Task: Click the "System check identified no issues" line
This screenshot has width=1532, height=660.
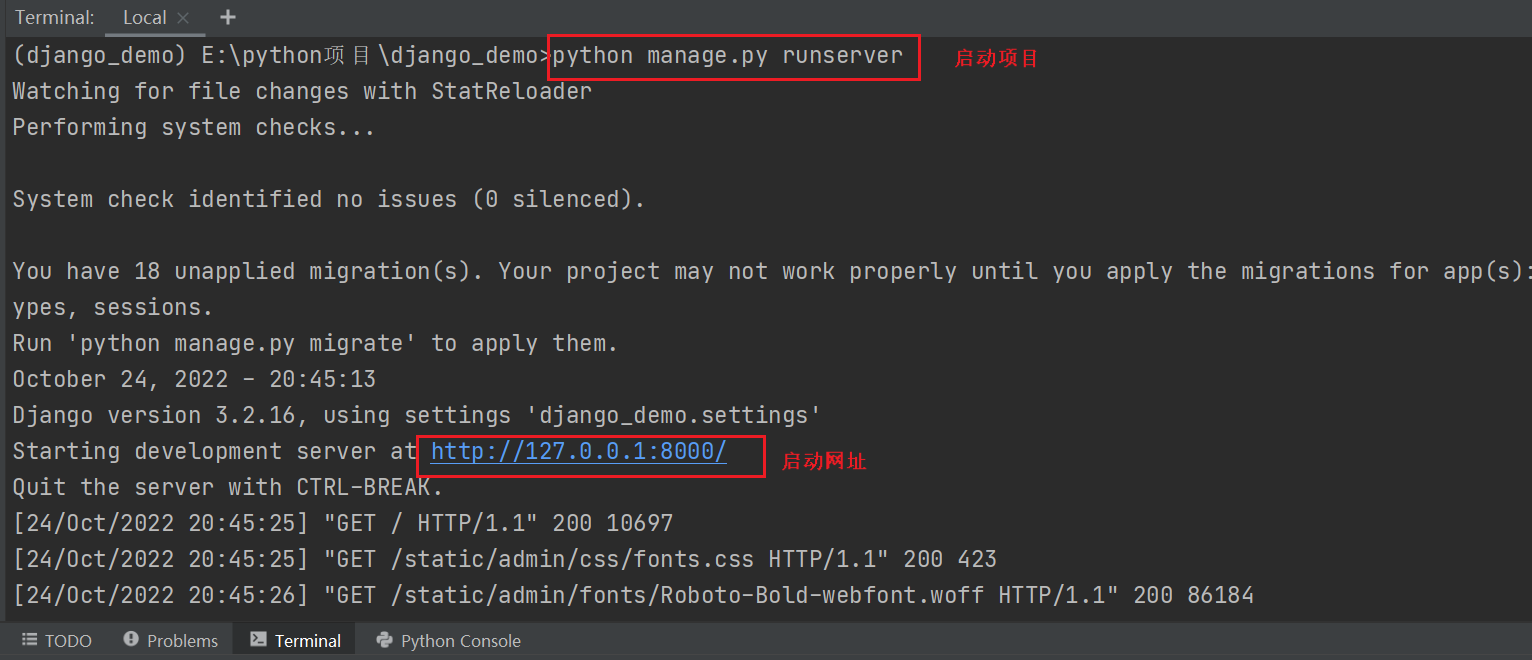Action: [328, 200]
